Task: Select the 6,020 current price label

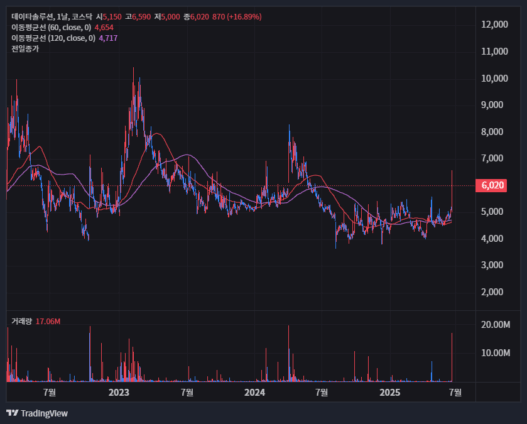Action: (x=491, y=185)
